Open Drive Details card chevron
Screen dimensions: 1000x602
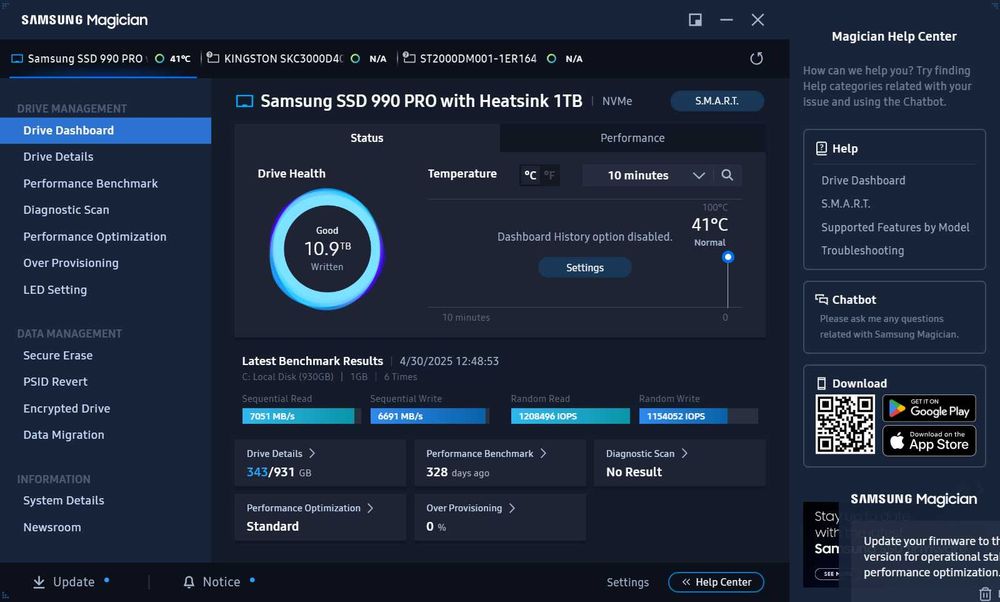(x=312, y=453)
